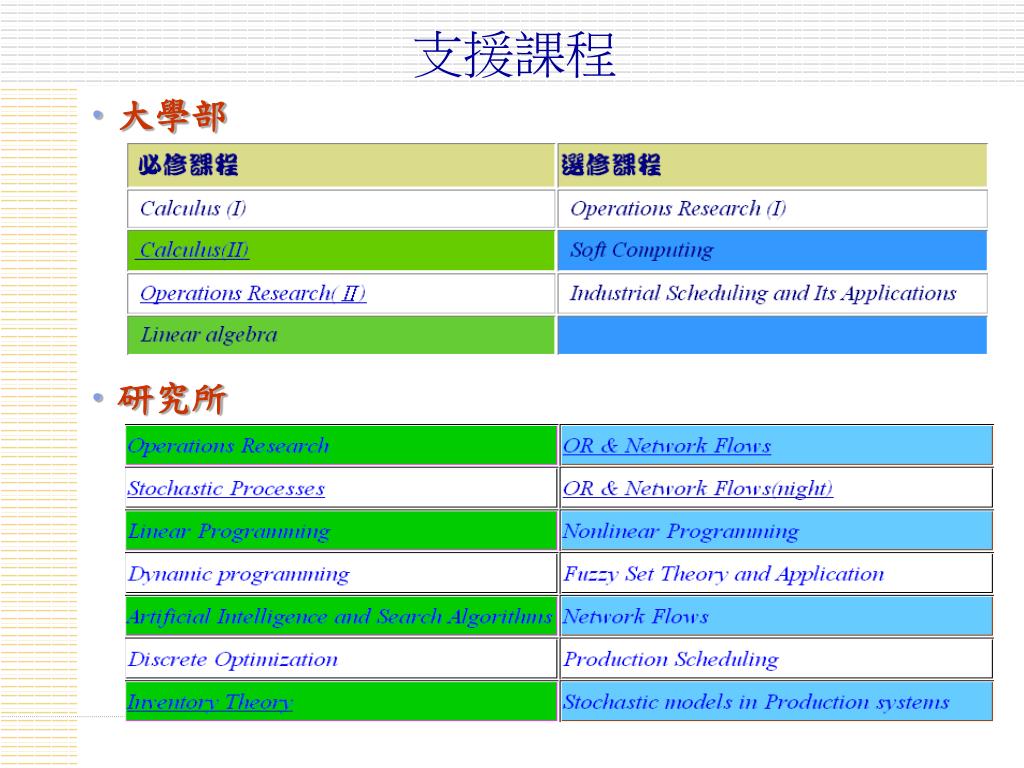Image resolution: width=1024 pixels, height=768 pixels.
Task: Click the Network Flows cell
Action: [x=776, y=616]
